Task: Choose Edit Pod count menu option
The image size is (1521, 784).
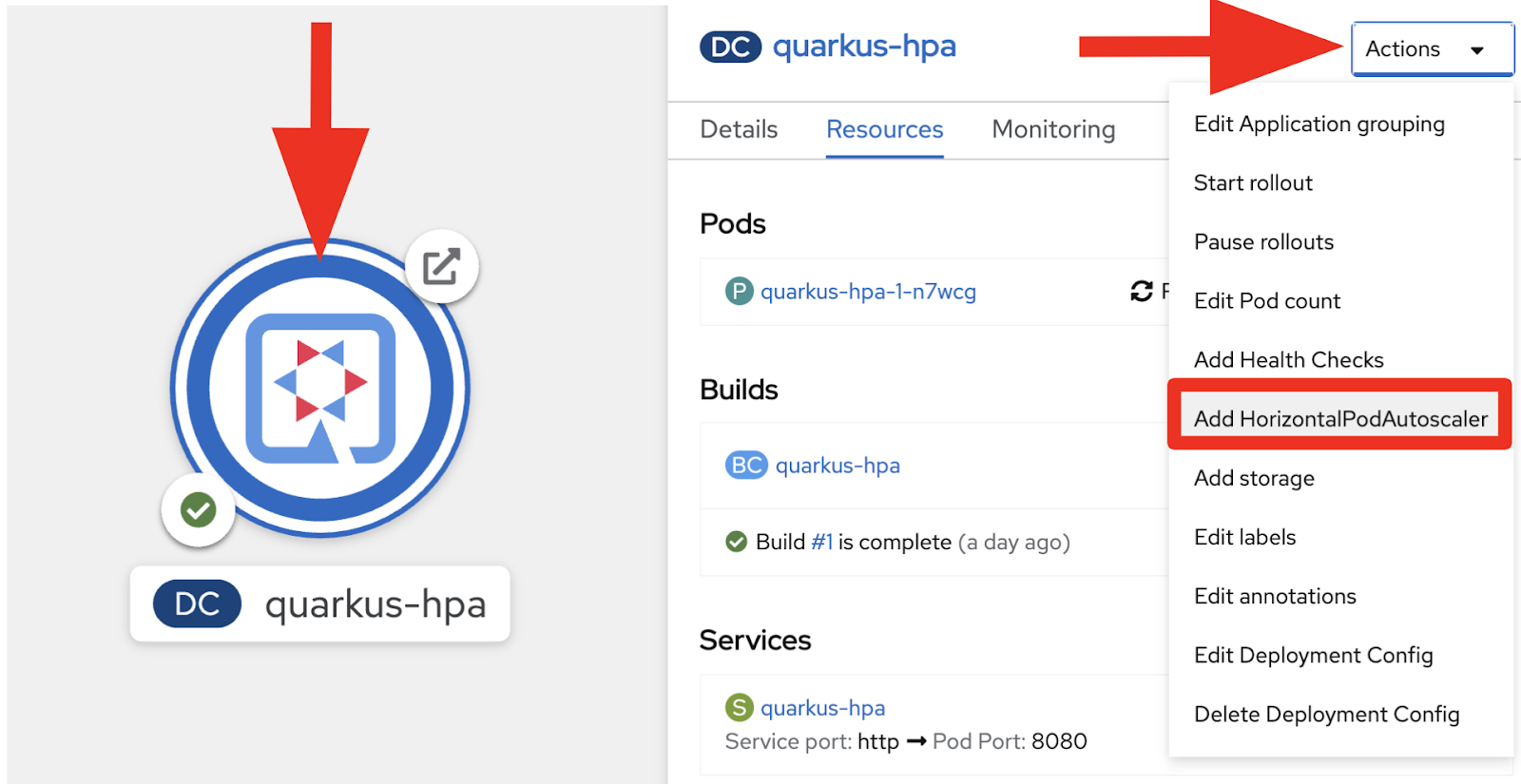Action: click(x=1266, y=301)
